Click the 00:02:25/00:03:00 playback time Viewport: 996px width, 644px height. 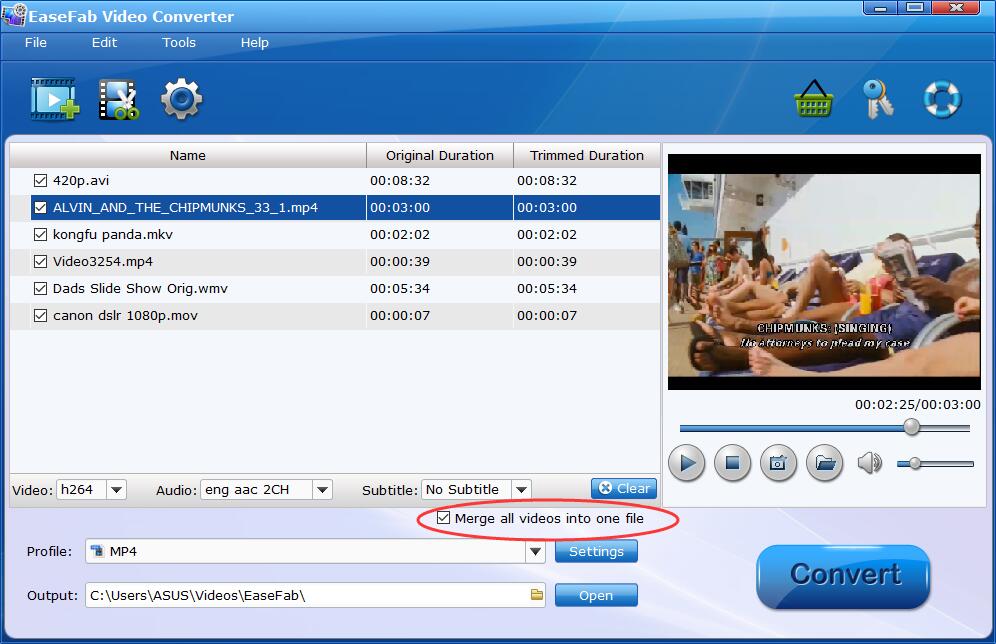pyautogui.click(x=917, y=405)
